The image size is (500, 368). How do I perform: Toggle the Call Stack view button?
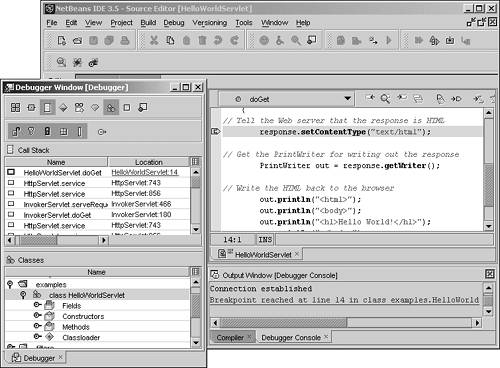point(47,107)
